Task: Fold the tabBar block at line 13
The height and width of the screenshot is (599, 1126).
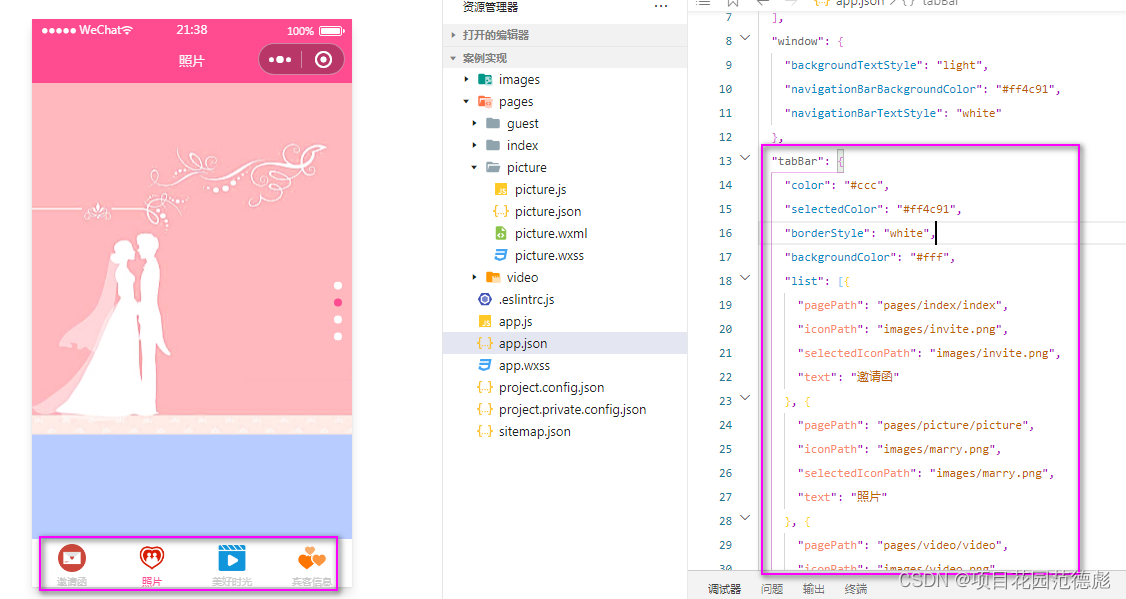Action: click(x=745, y=158)
